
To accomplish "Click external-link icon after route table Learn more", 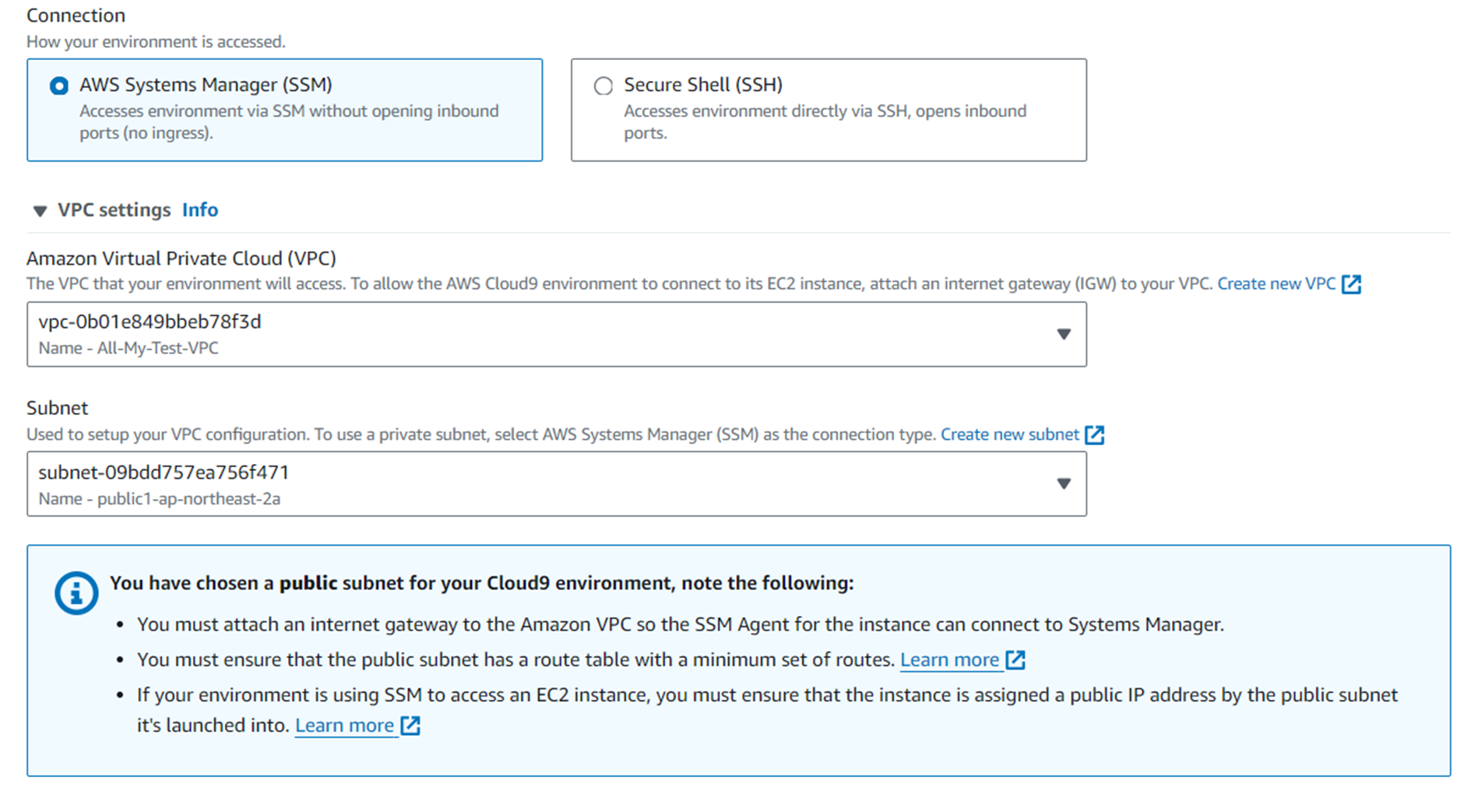I will pos(1015,660).
